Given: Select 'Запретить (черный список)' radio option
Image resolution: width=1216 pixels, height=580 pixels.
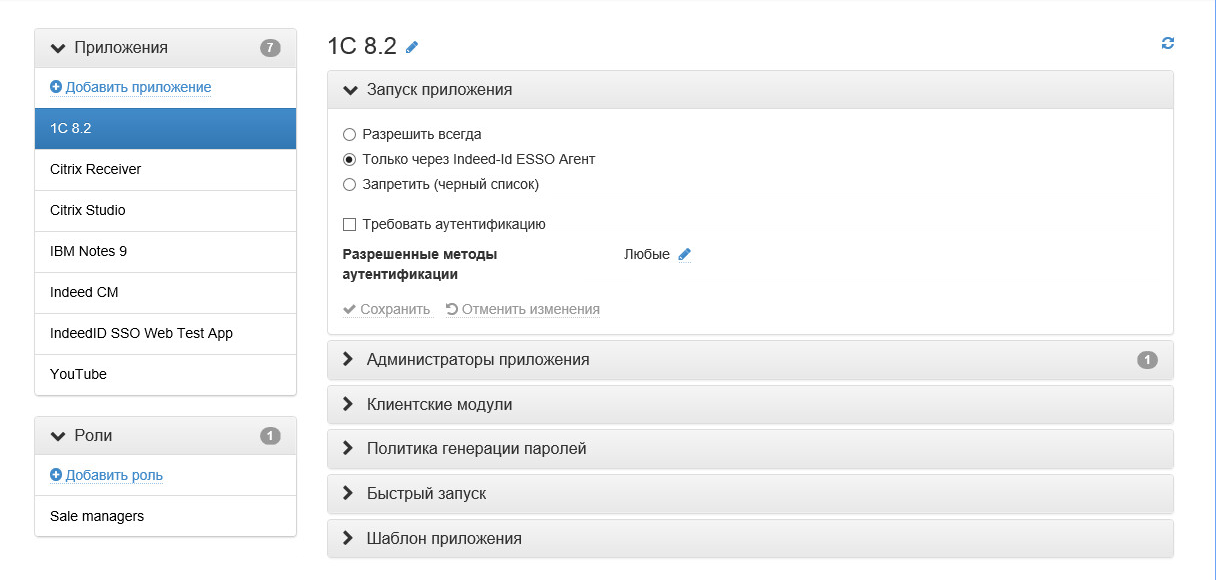Looking at the screenshot, I should 349,184.
